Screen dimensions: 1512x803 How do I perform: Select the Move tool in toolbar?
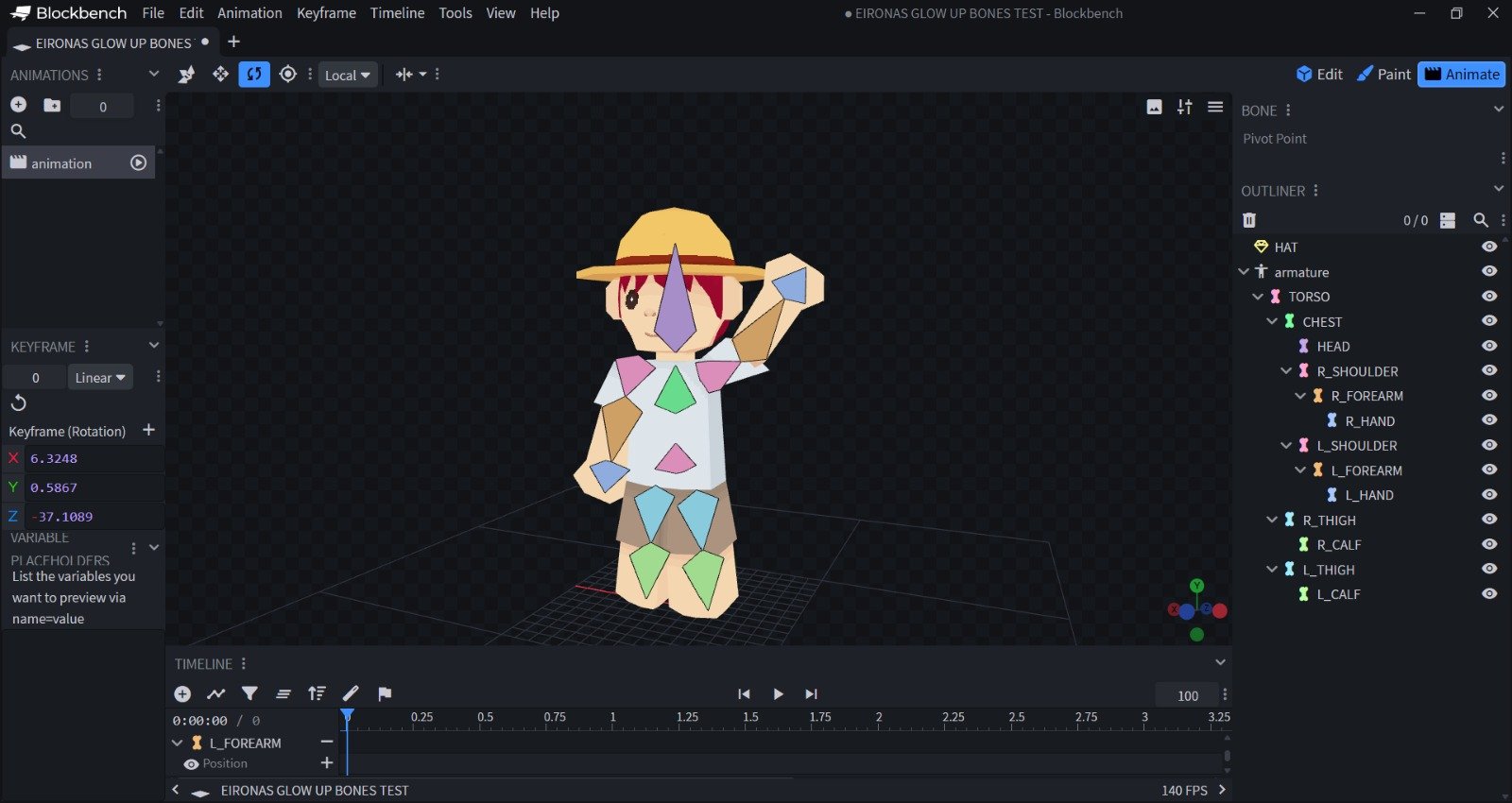(x=220, y=75)
